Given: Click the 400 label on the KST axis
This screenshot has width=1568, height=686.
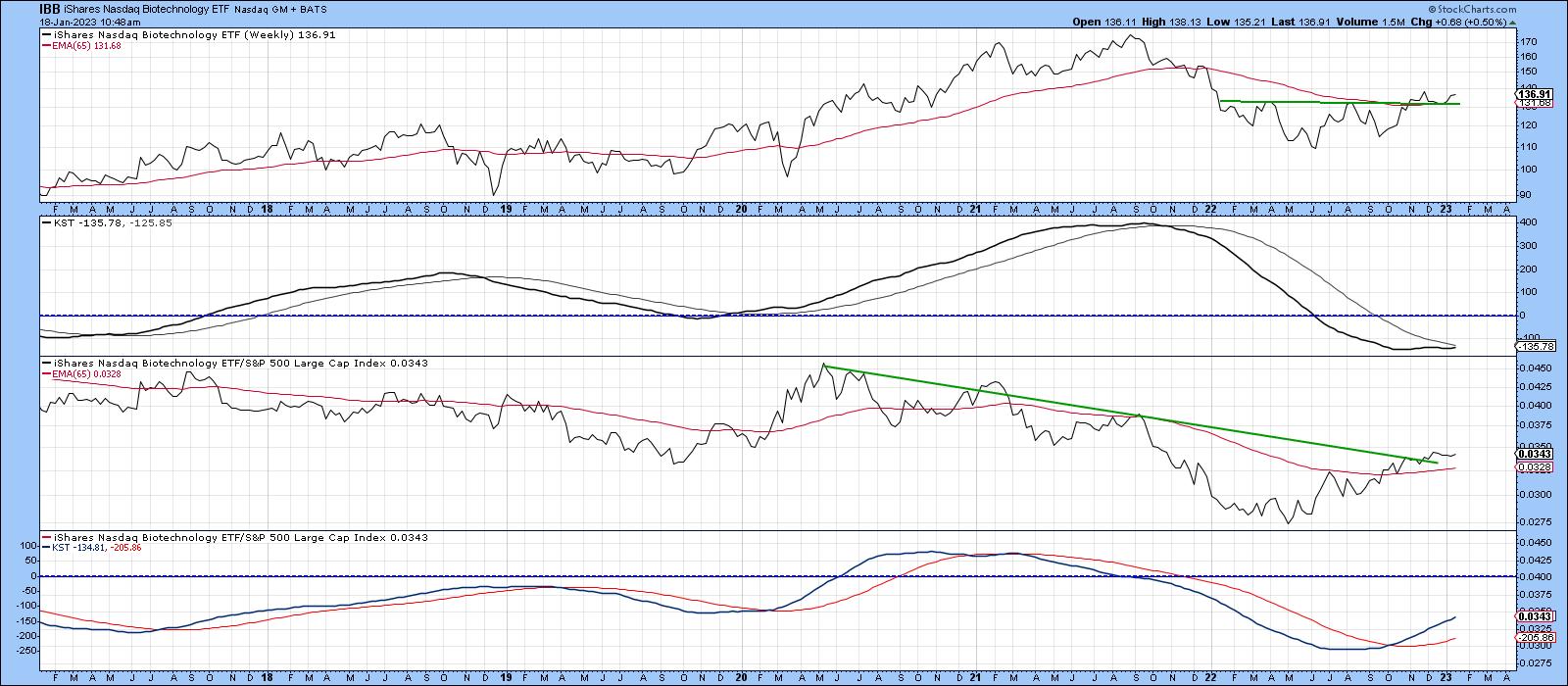Looking at the screenshot, I should 1528,222.
